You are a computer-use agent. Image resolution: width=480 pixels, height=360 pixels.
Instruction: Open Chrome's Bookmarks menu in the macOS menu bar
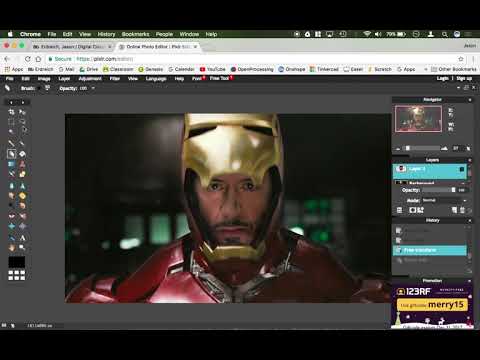coord(135,34)
